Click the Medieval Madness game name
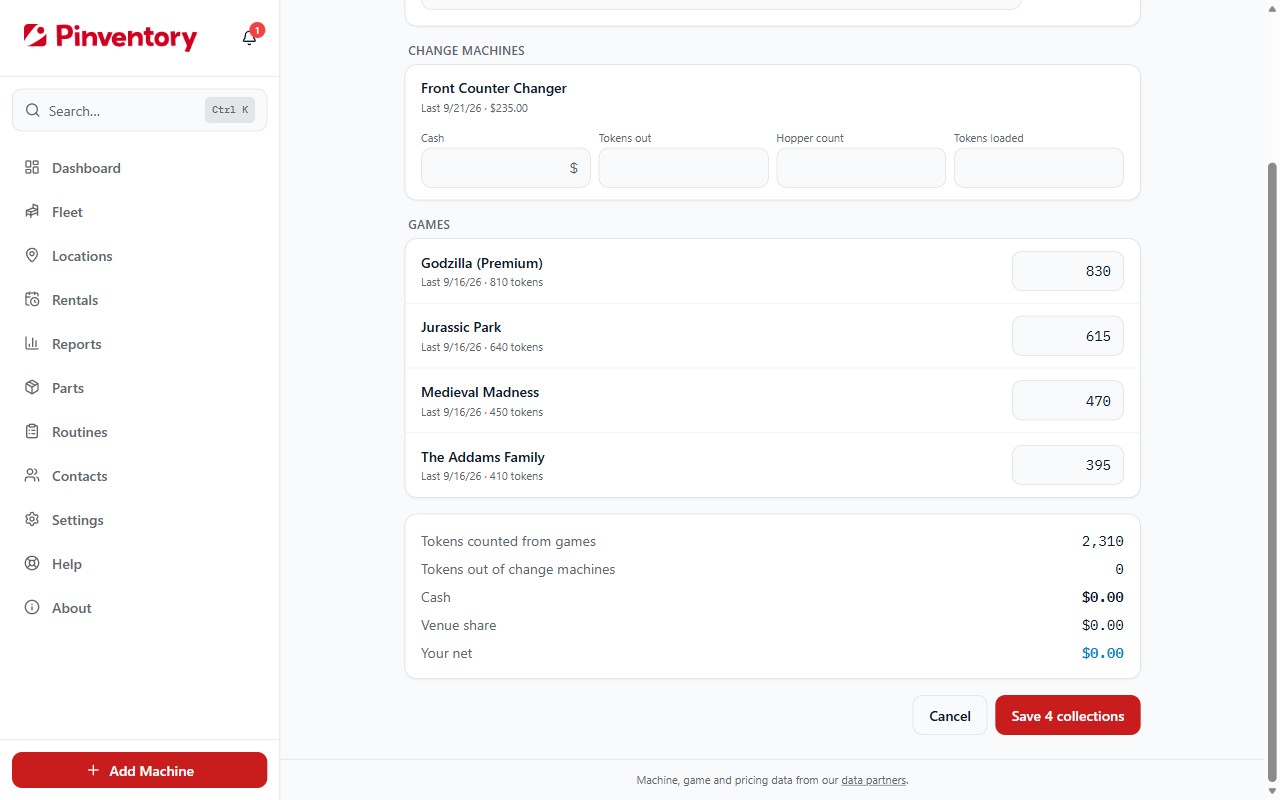Viewport: 1280px width, 800px height. pos(480,392)
